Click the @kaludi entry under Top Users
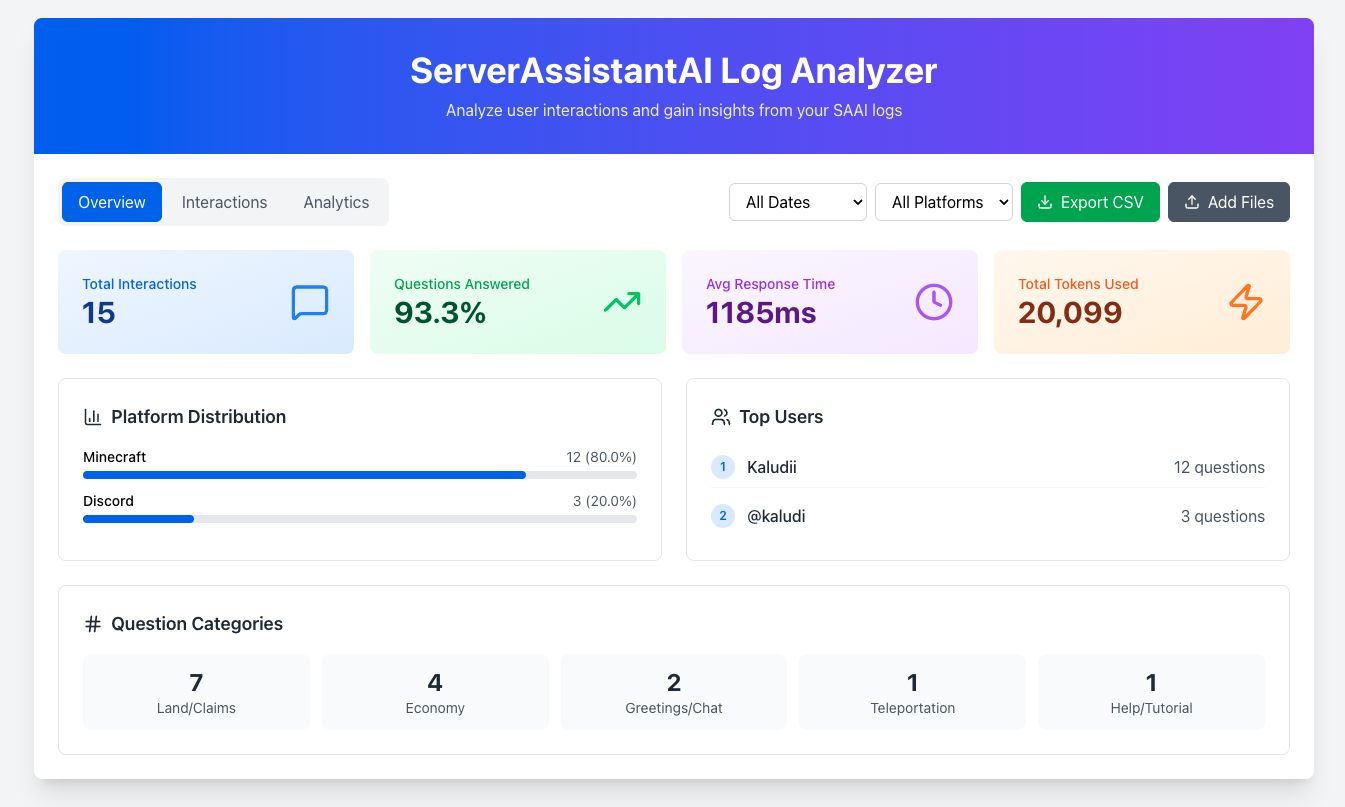The width and height of the screenshot is (1345, 807). [x=775, y=516]
